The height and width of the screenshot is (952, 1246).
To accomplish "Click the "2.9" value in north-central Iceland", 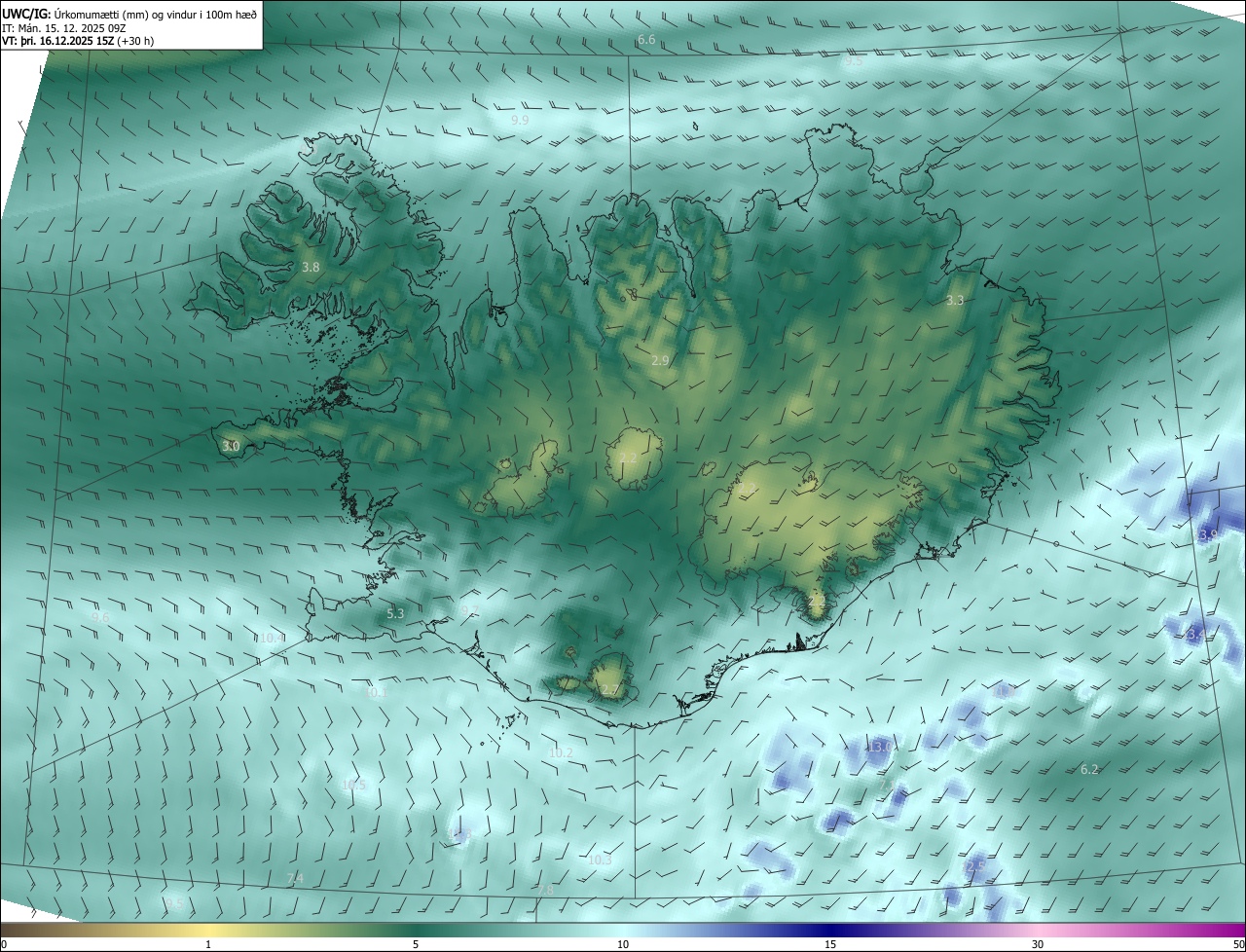I will (x=660, y=361).
